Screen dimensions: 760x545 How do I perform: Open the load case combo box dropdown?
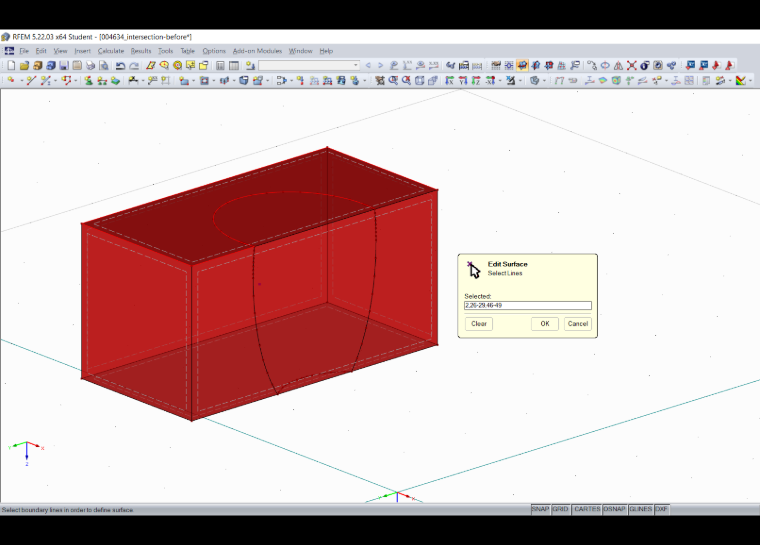[356, 65]
